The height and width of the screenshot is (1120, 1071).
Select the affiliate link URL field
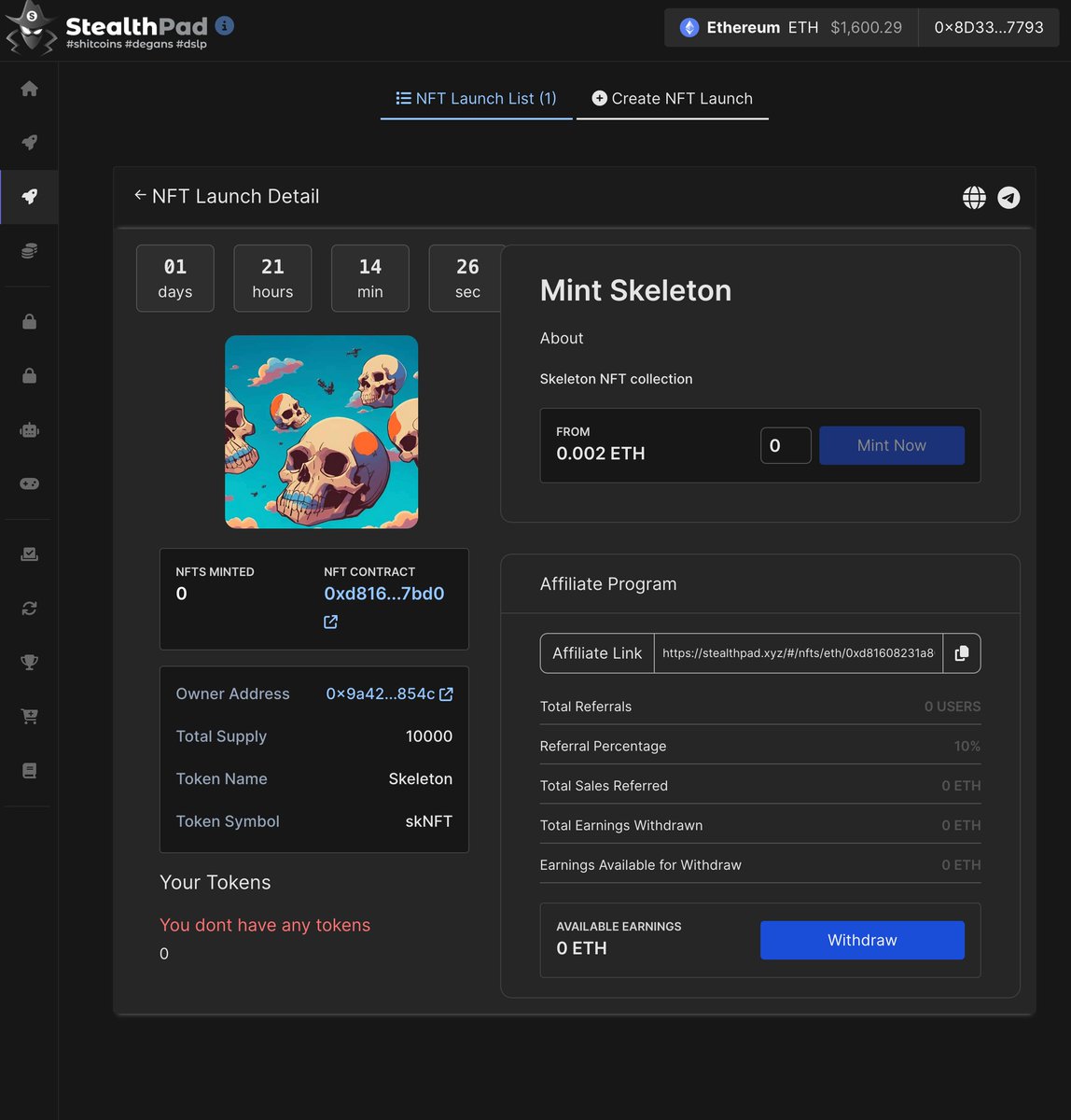tap(799, 653)
